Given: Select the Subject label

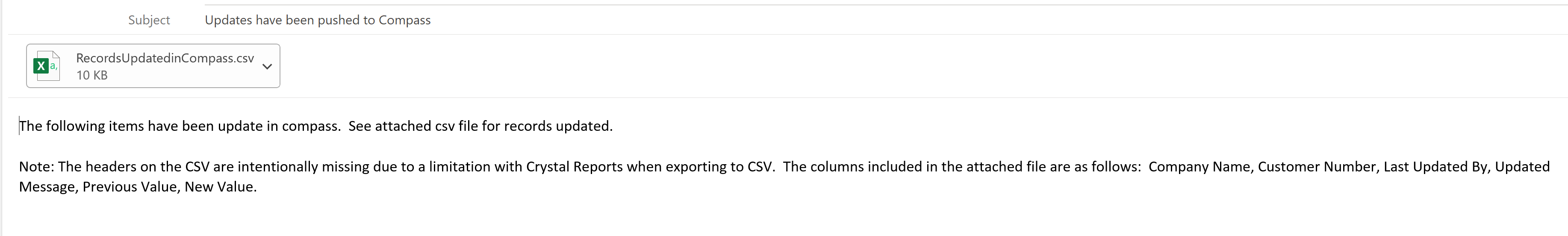Looking at the screenshot, I should pyautogui.click(x=149, y=20).
